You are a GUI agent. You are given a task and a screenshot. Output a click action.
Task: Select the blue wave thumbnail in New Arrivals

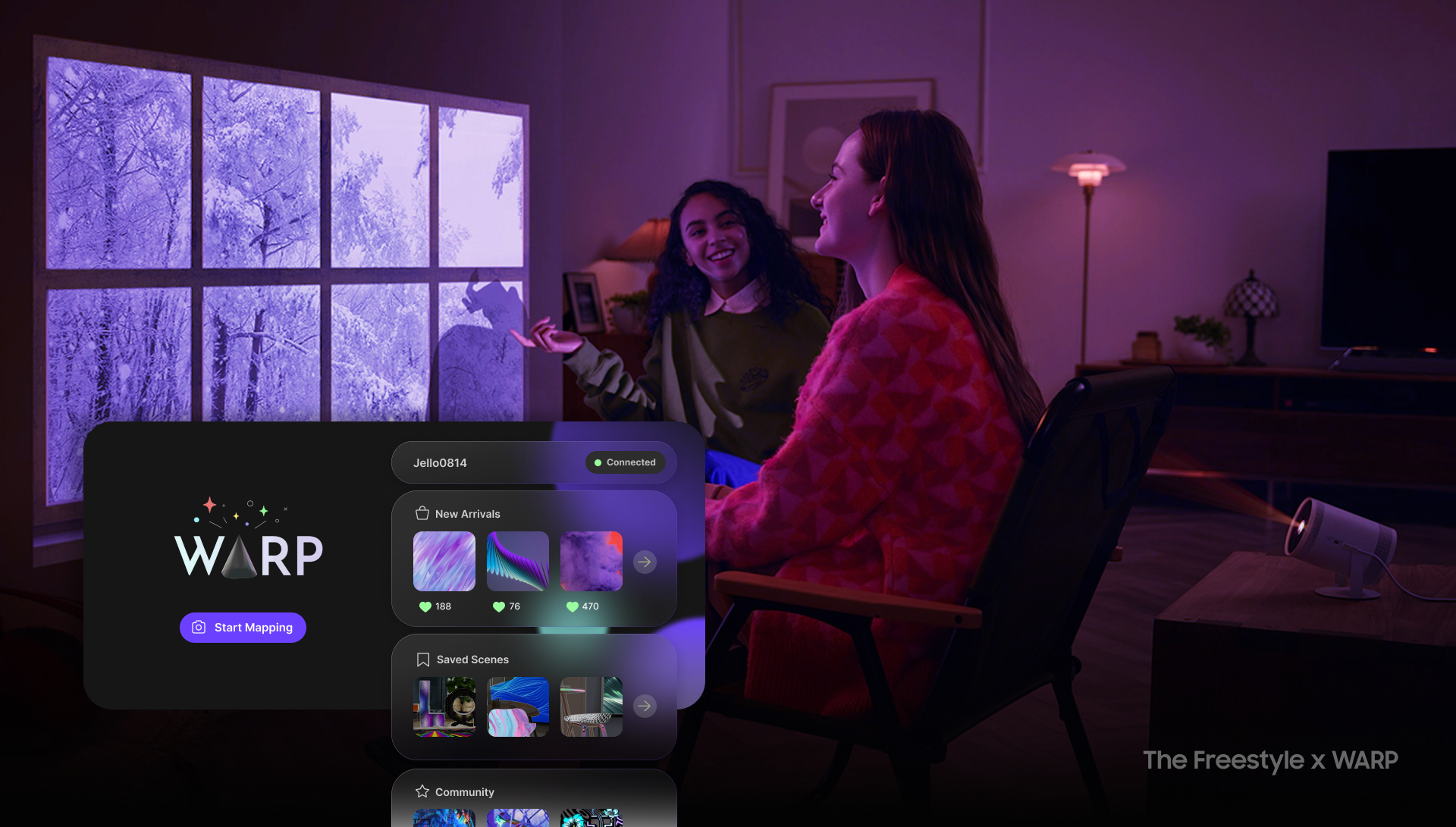[518, 562]
